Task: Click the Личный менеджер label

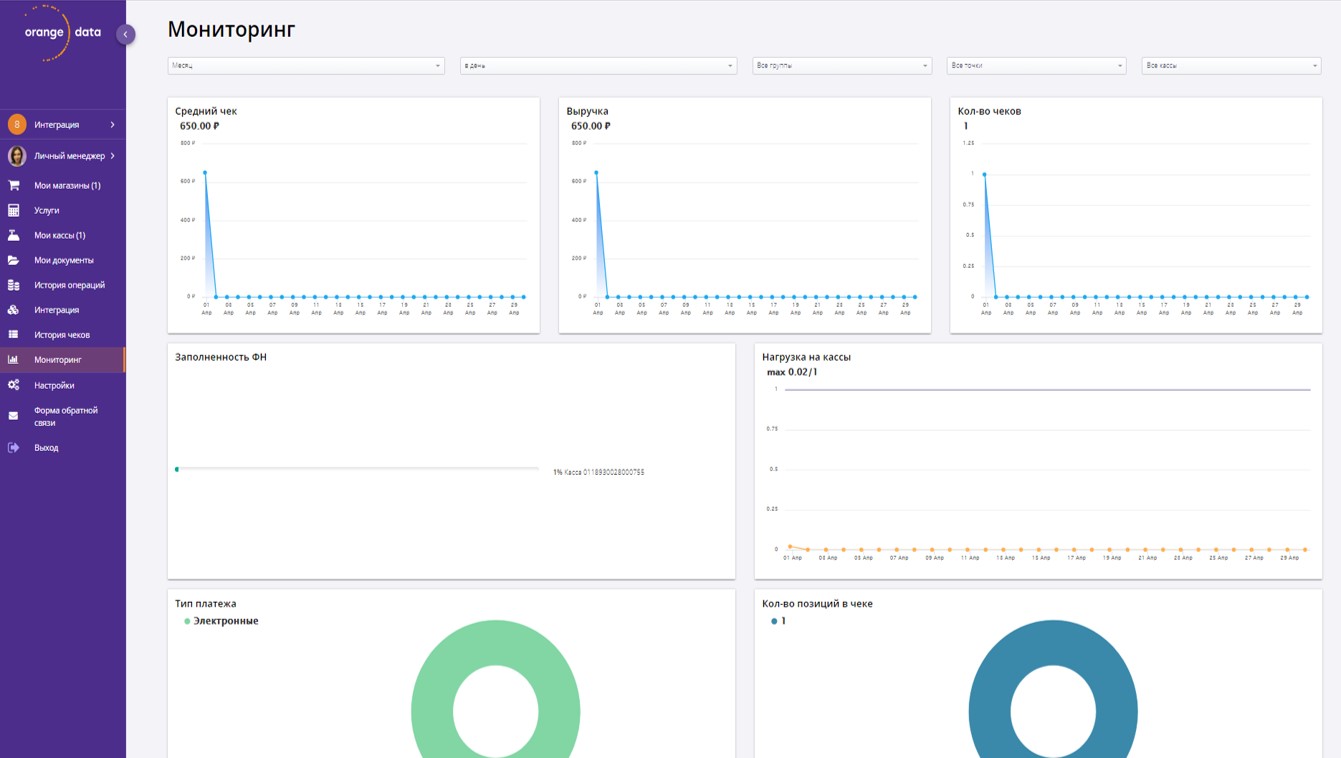Action: click(69, 156)
